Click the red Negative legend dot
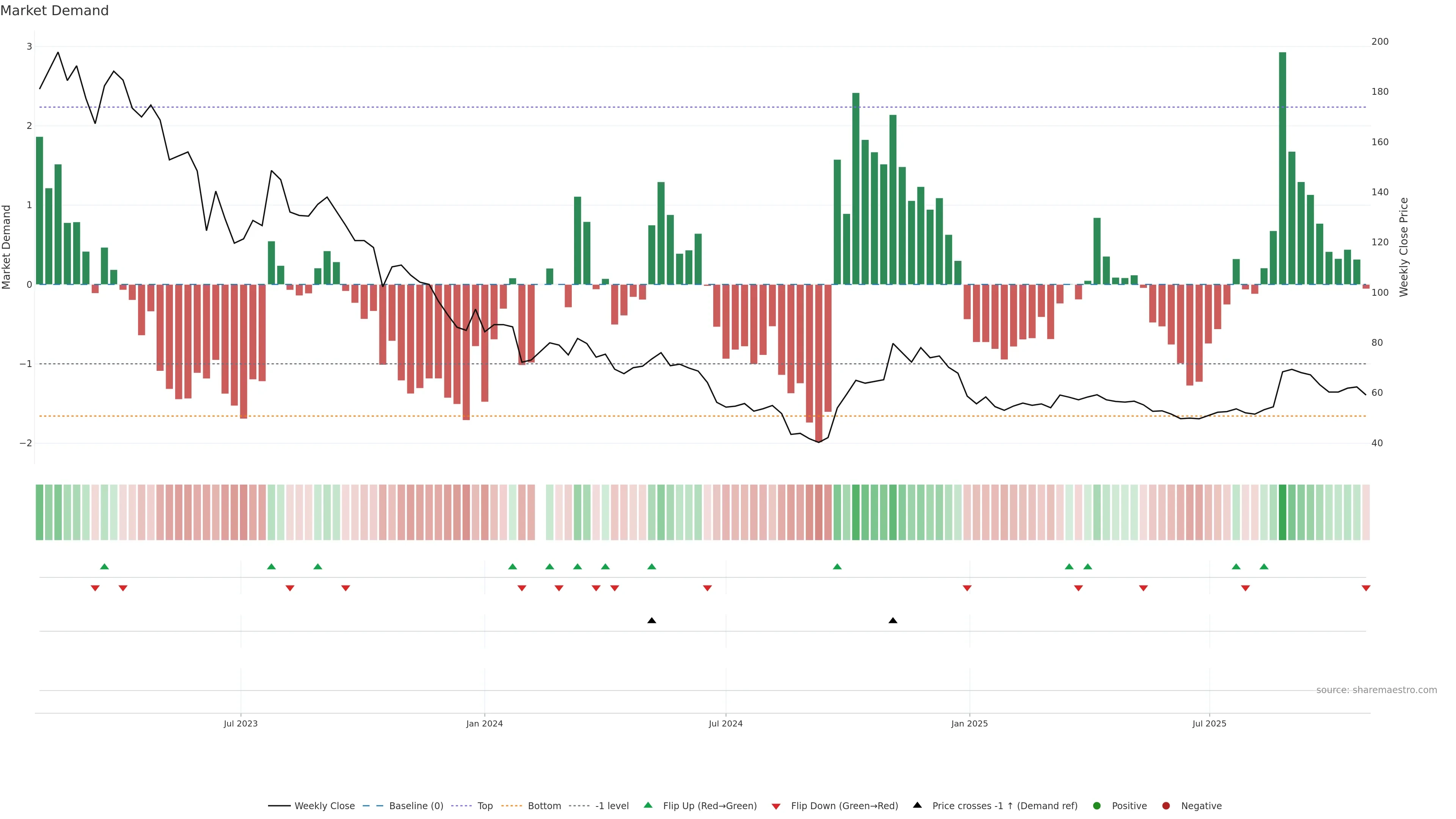The image size is (1456, 819). [1166, 805]
